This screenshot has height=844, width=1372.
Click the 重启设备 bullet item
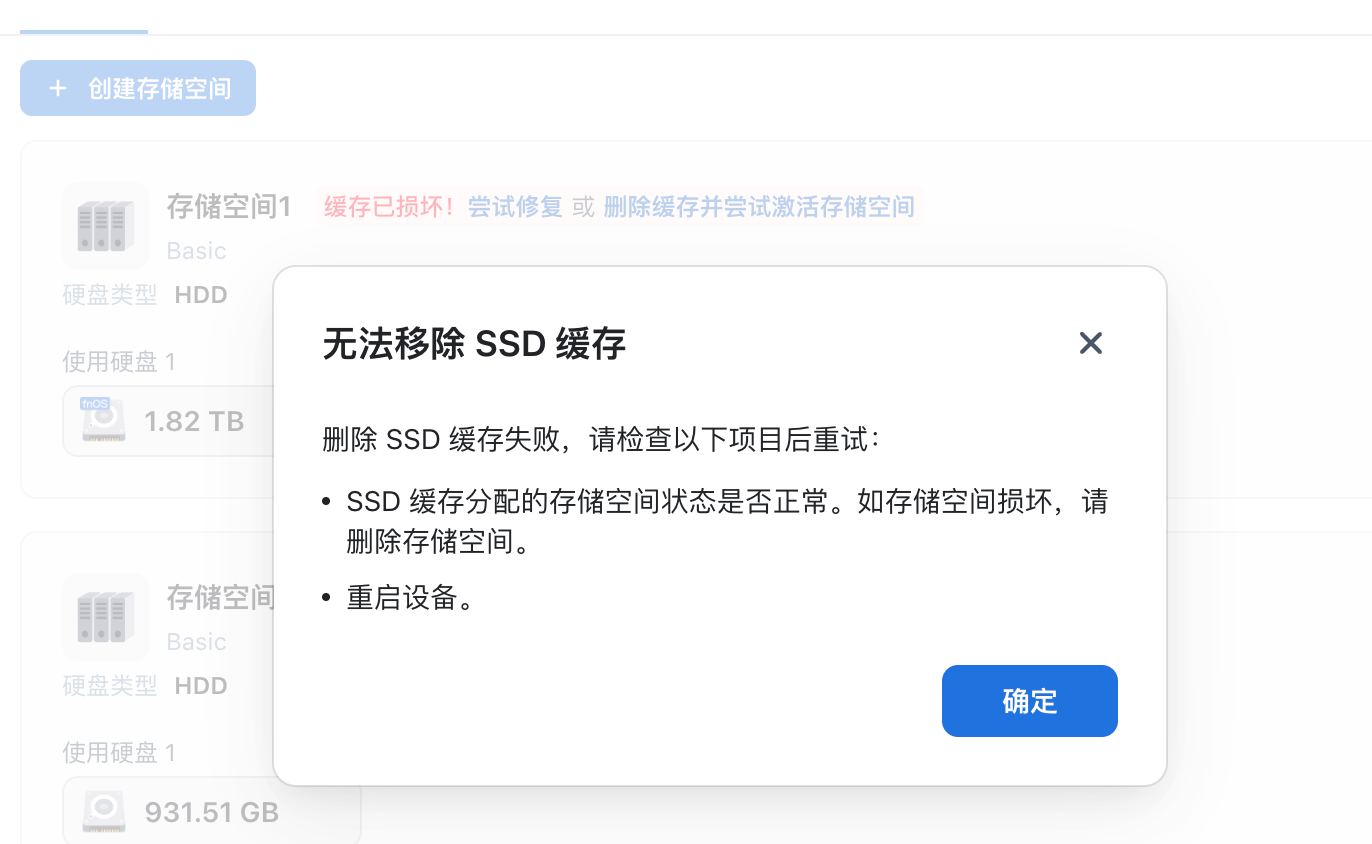point(410,598)
